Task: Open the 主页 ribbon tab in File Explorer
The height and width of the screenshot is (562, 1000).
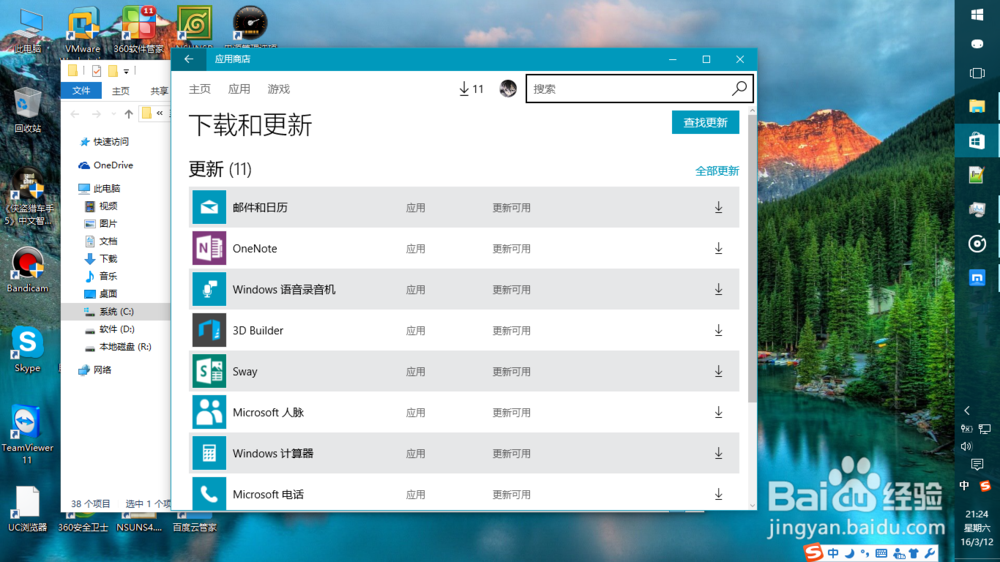Action: pyautogui.click(x=121, y=91)
